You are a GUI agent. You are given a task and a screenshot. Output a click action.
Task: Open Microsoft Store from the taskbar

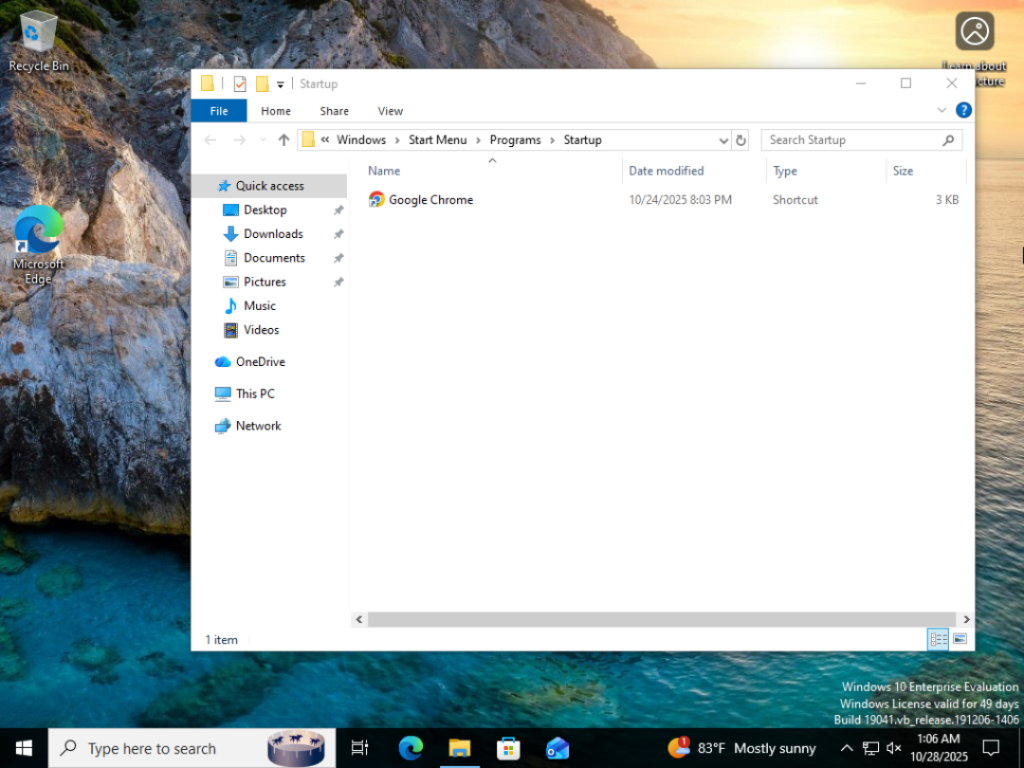pos(508,748)
